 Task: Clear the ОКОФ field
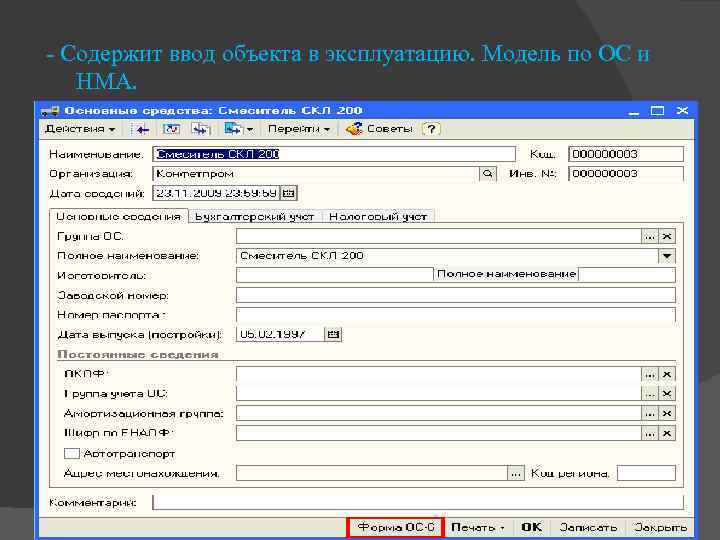click(x=667, y=374)
